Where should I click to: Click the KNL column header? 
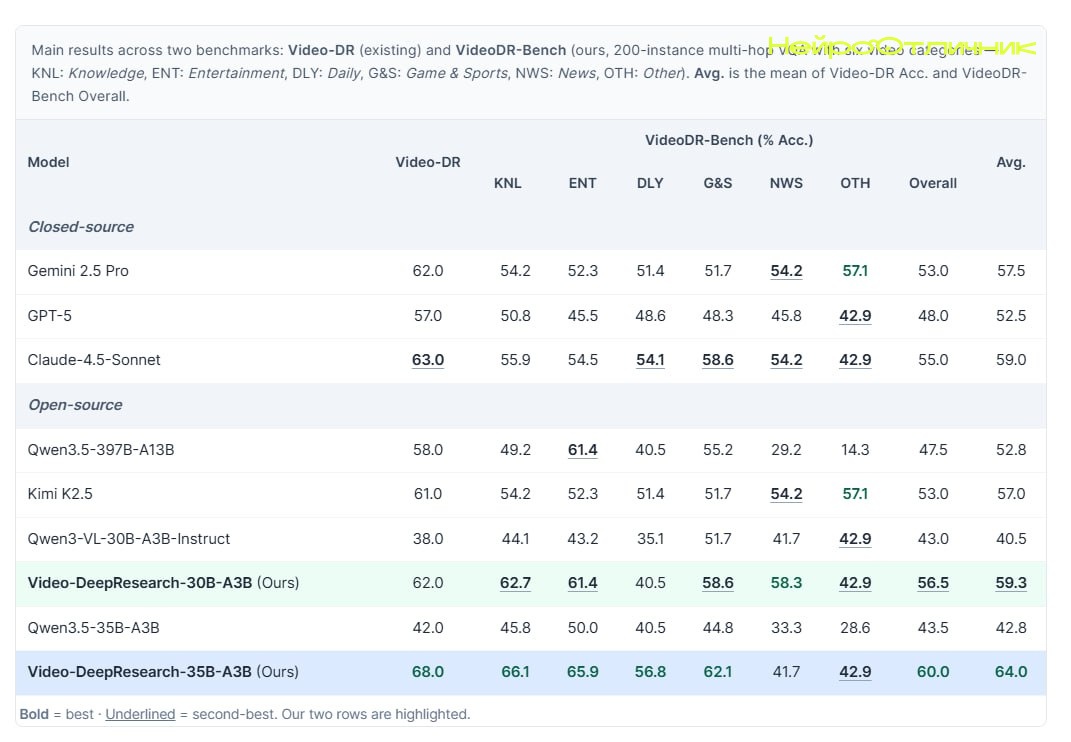[x=507, y=183]
